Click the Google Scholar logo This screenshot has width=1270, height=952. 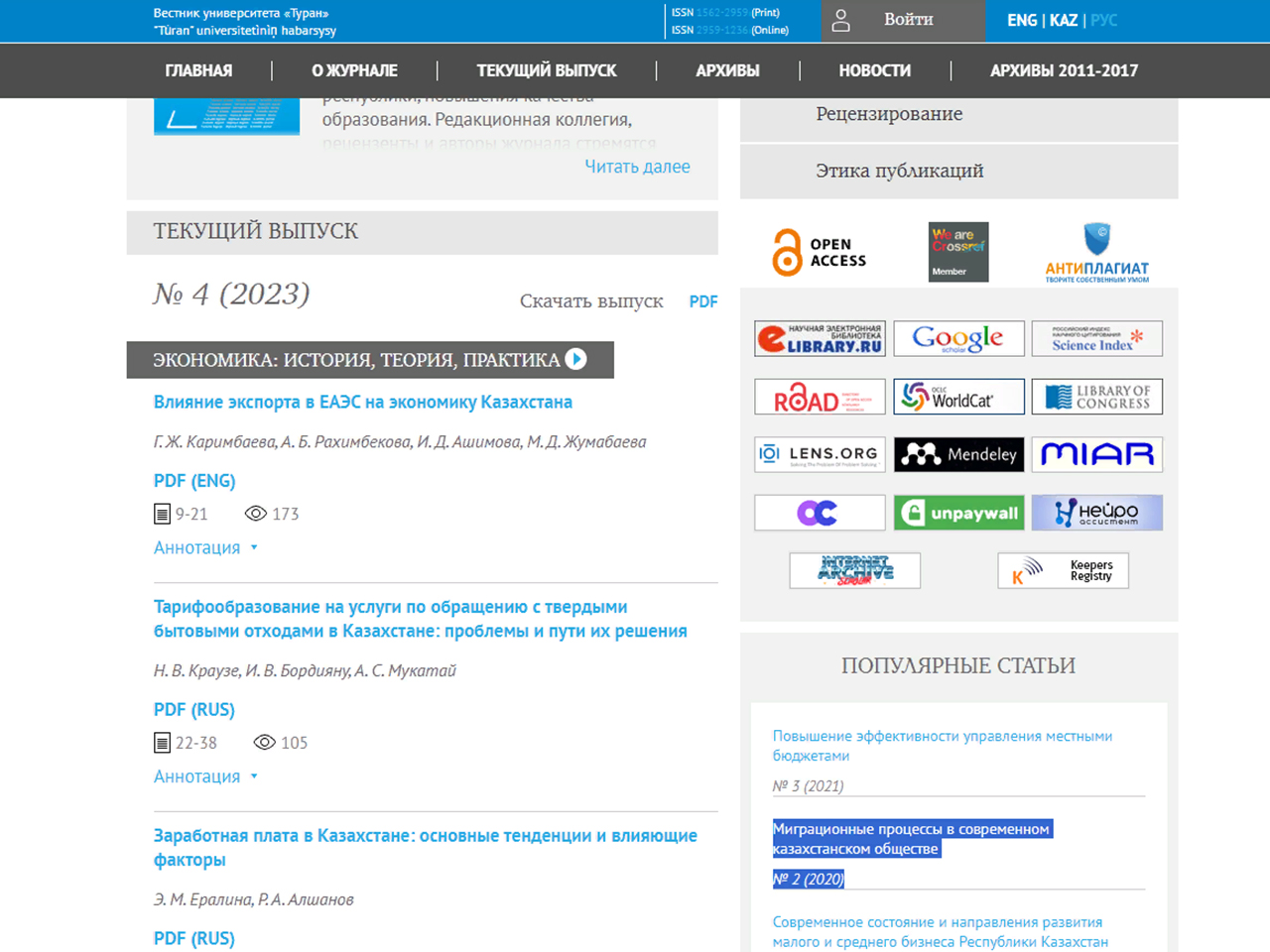point(958,339)
